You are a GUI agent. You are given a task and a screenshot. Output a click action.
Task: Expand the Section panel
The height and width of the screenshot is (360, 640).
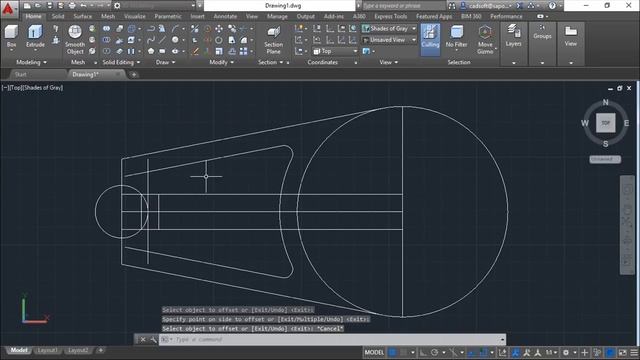pyautogui.click(x=270, y=62)
